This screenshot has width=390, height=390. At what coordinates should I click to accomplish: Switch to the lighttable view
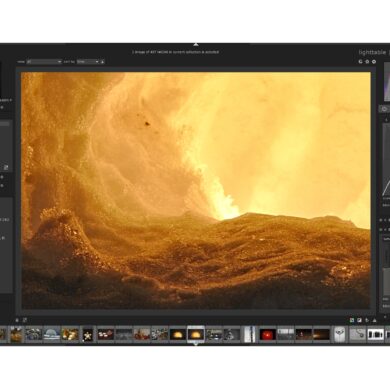click(x=372, y=52)
